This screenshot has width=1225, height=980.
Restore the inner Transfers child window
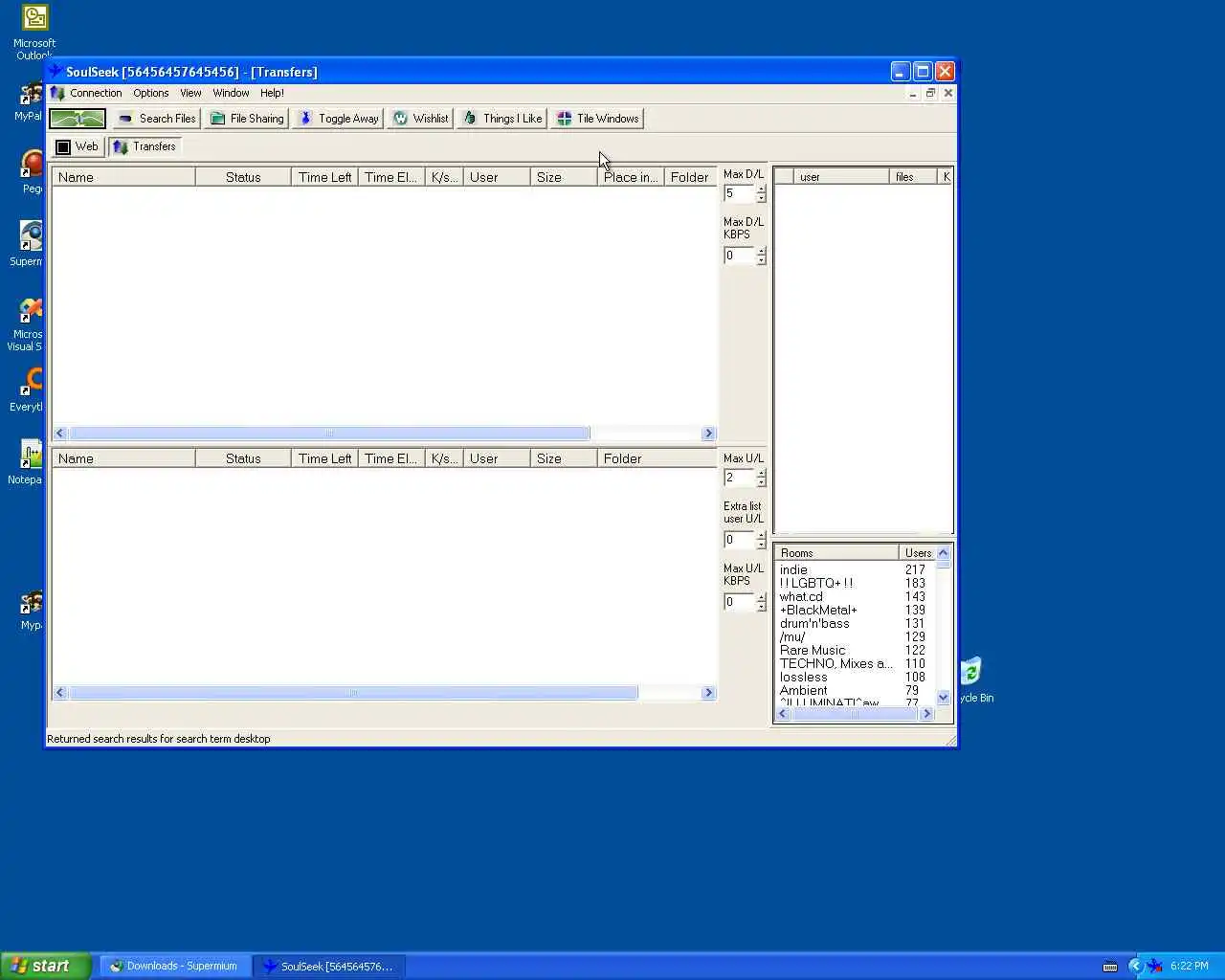click(930, 93)
